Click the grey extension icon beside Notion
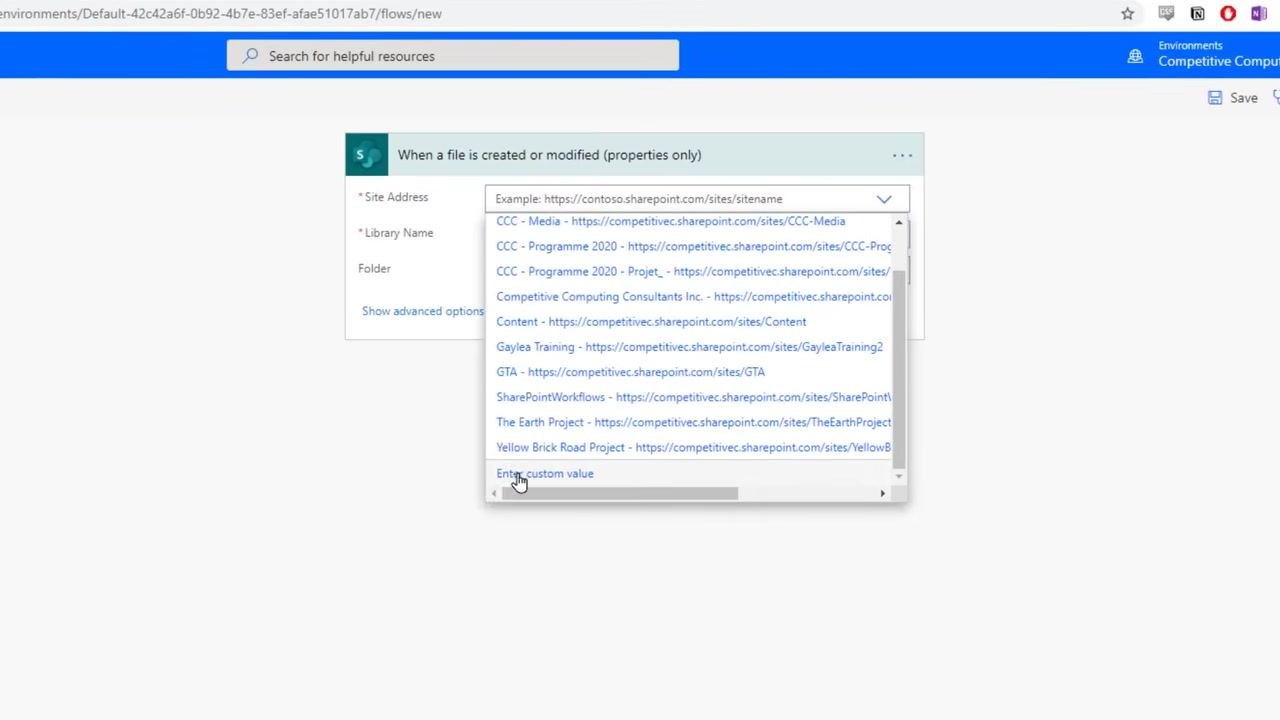 [1166, 14]
